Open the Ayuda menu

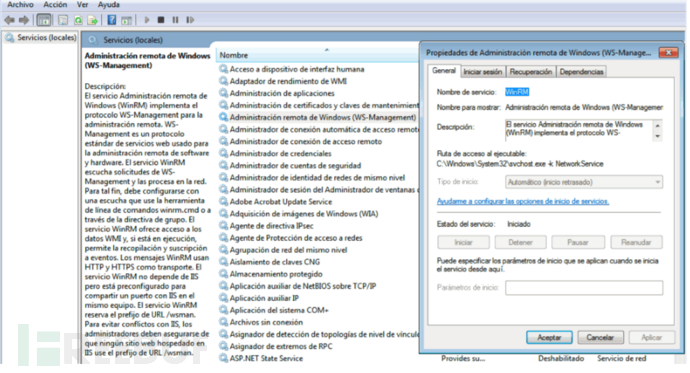[x=108, y=5]
